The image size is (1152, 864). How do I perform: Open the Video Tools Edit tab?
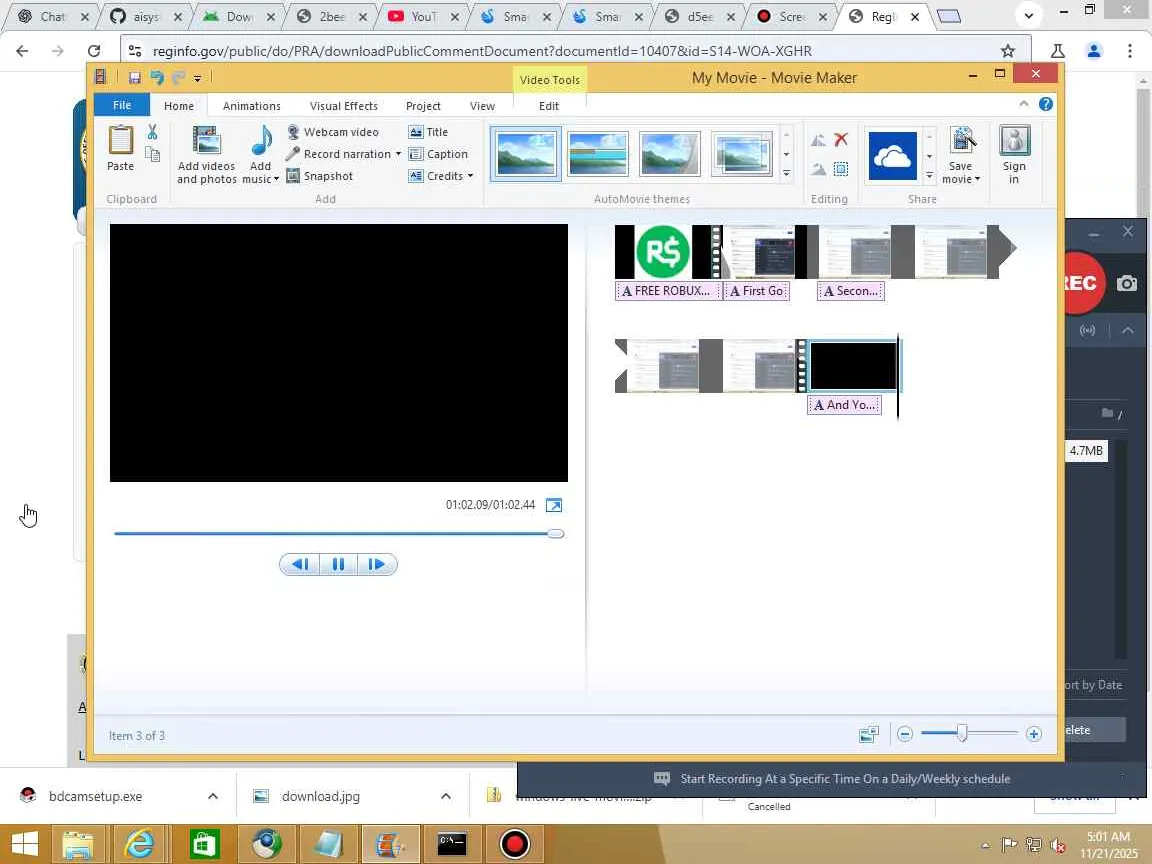pos(549,106)
